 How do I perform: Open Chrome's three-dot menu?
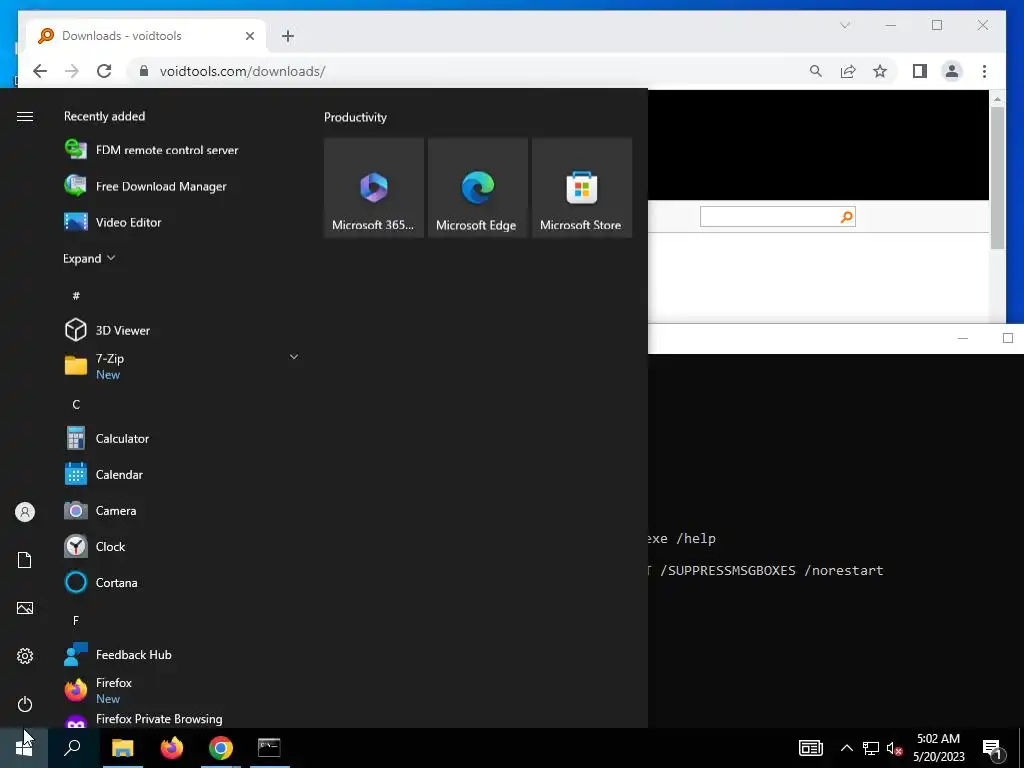(984, 71)
